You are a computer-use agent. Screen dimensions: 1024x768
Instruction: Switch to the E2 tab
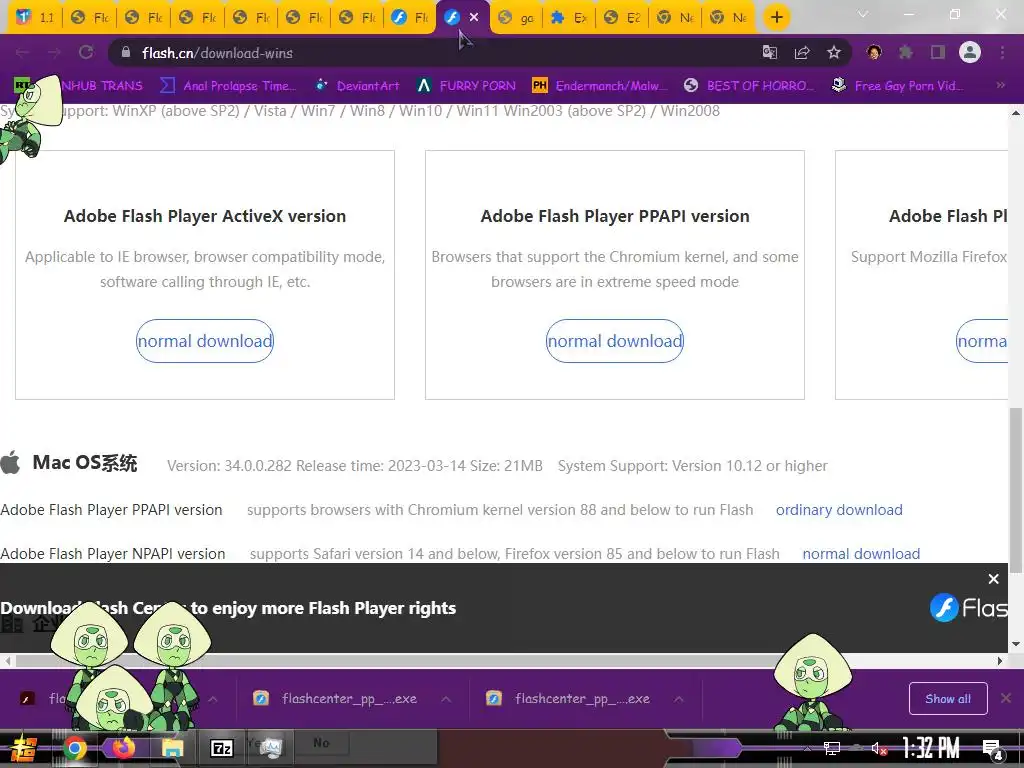622,18
